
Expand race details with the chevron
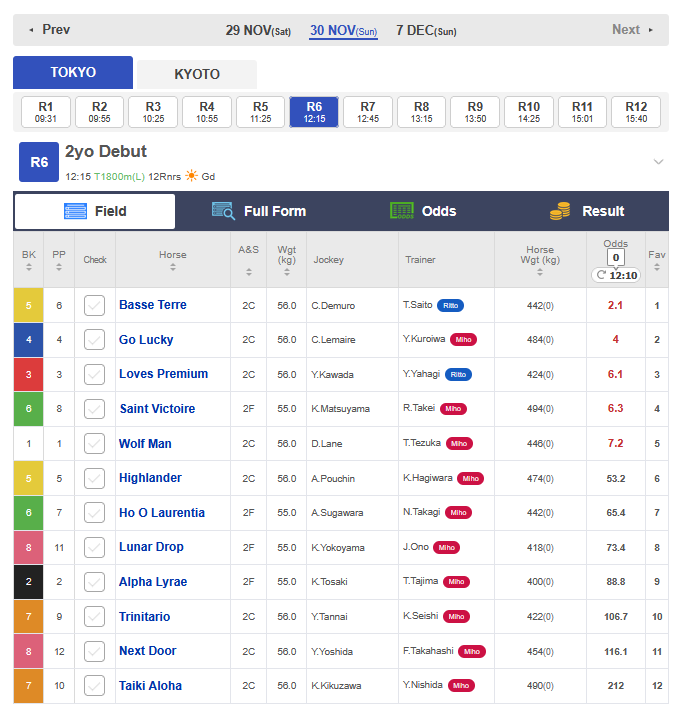coord(658,162)
